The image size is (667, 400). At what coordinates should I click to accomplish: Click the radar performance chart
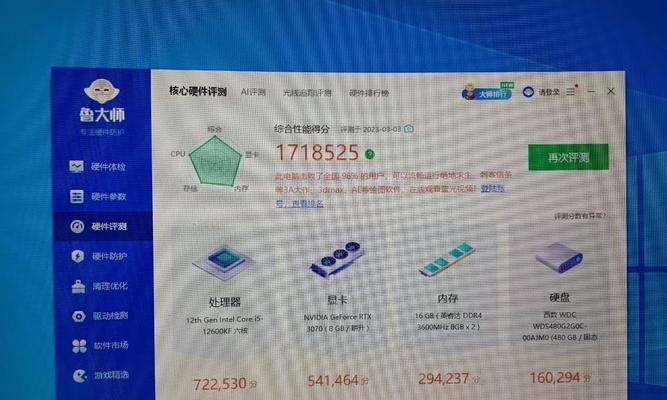point(215,161)
